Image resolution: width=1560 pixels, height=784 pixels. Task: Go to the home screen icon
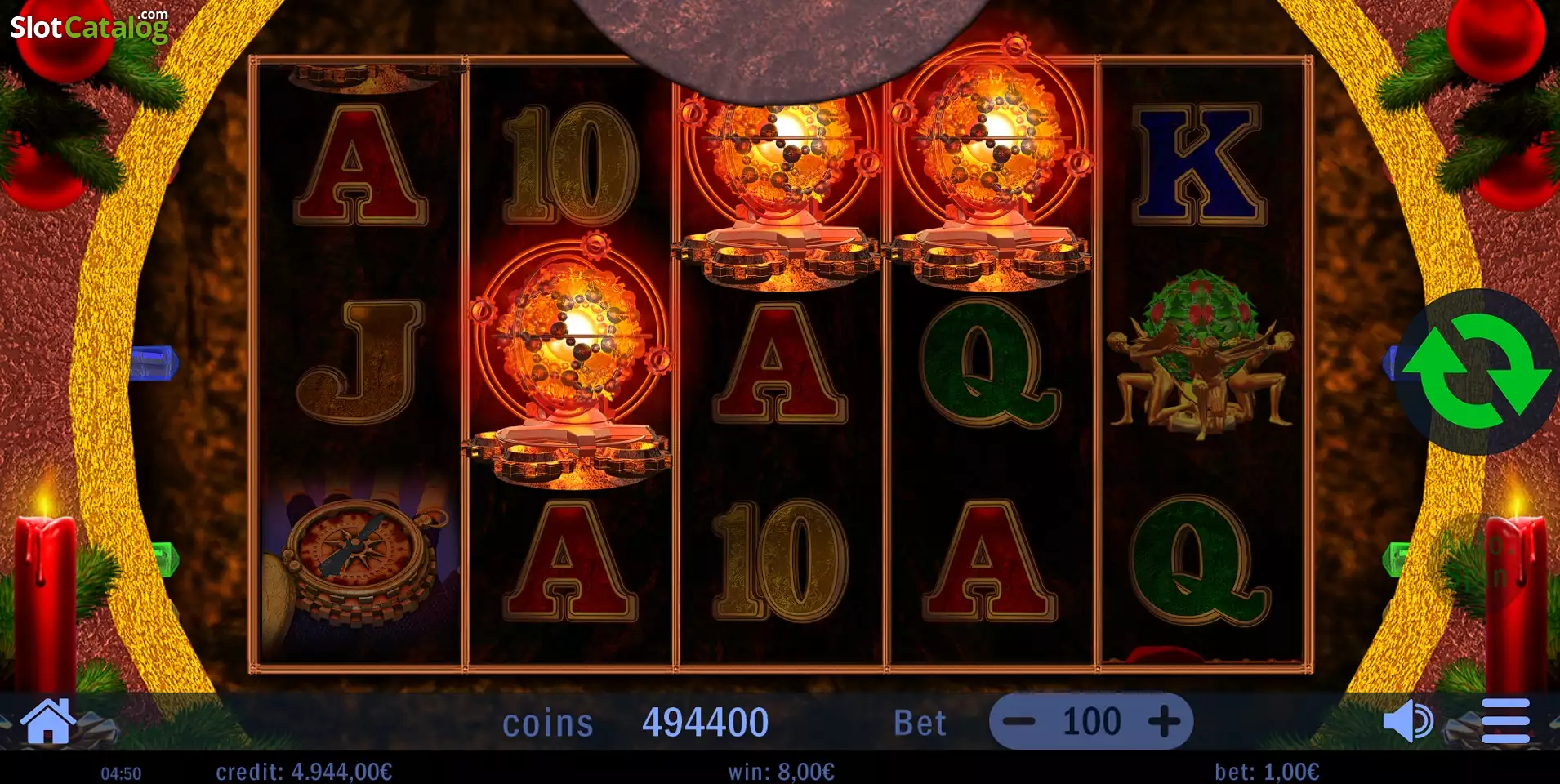tap(48, 721)
